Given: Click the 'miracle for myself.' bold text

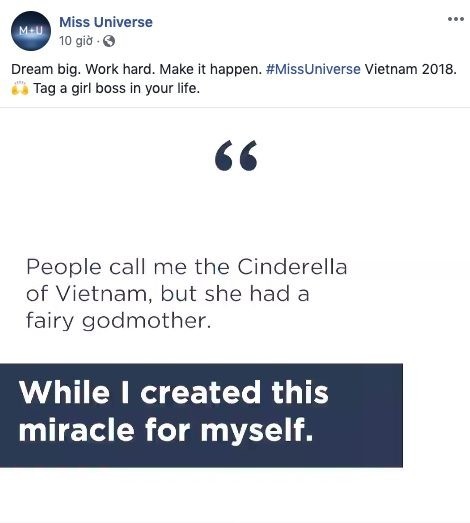Looking at the screenshot, I should click(x=166, y=430).
